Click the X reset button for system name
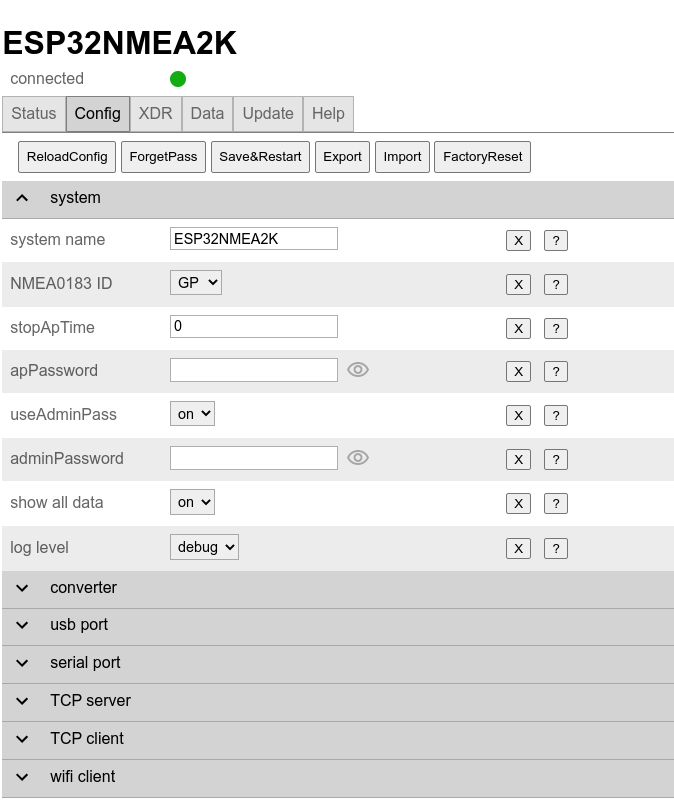Screen dimensions: 674x812 [518, 240]
